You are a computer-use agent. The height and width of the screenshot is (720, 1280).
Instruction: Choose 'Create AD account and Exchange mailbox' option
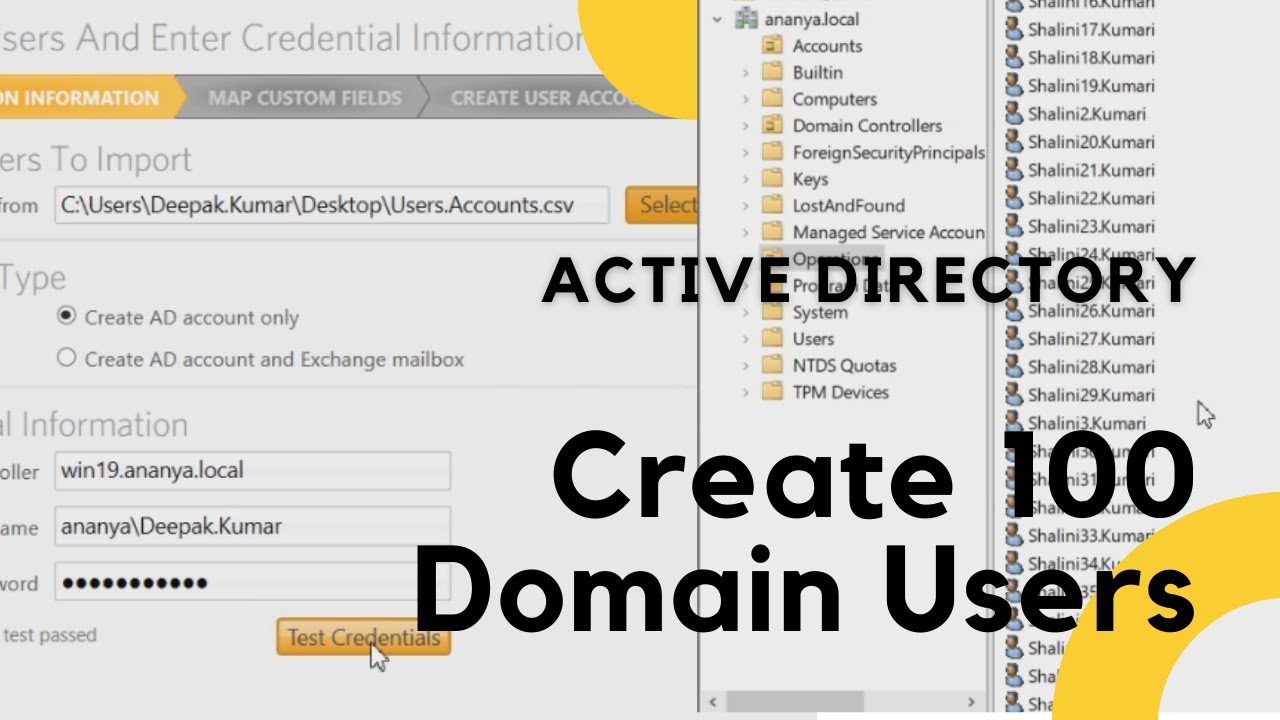pos(66,357)
